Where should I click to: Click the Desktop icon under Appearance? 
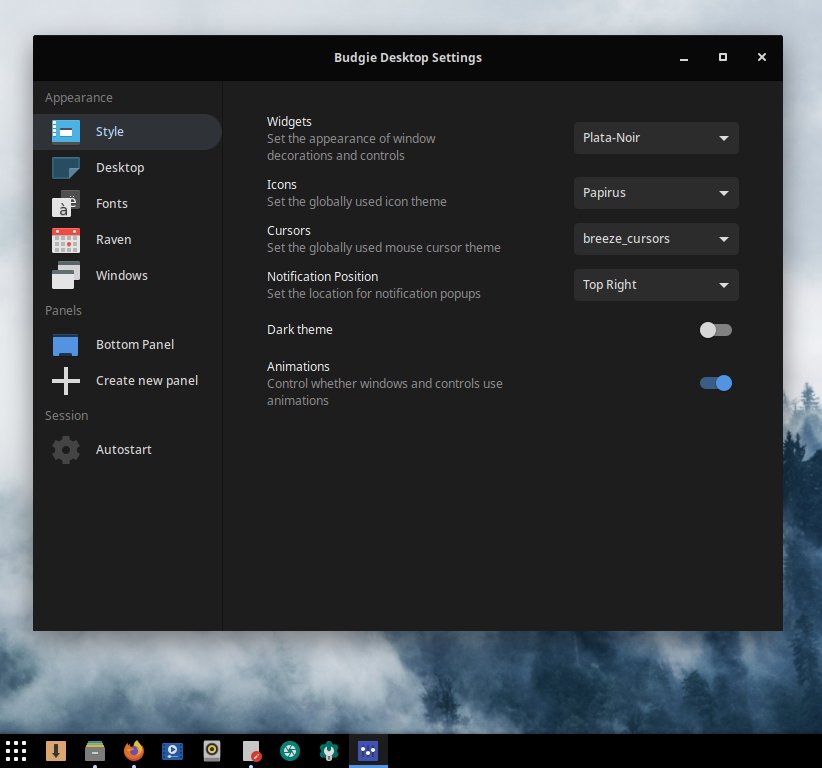point(66,167)
